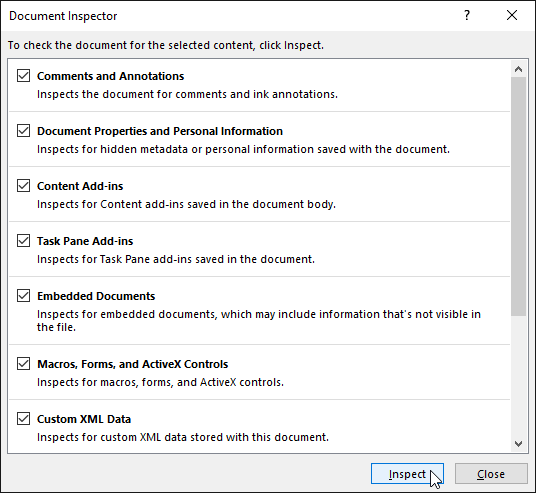This screenshot has height=493, width=536.
Task: Click the Content Add-ins description text
Action: click(186, 204)
